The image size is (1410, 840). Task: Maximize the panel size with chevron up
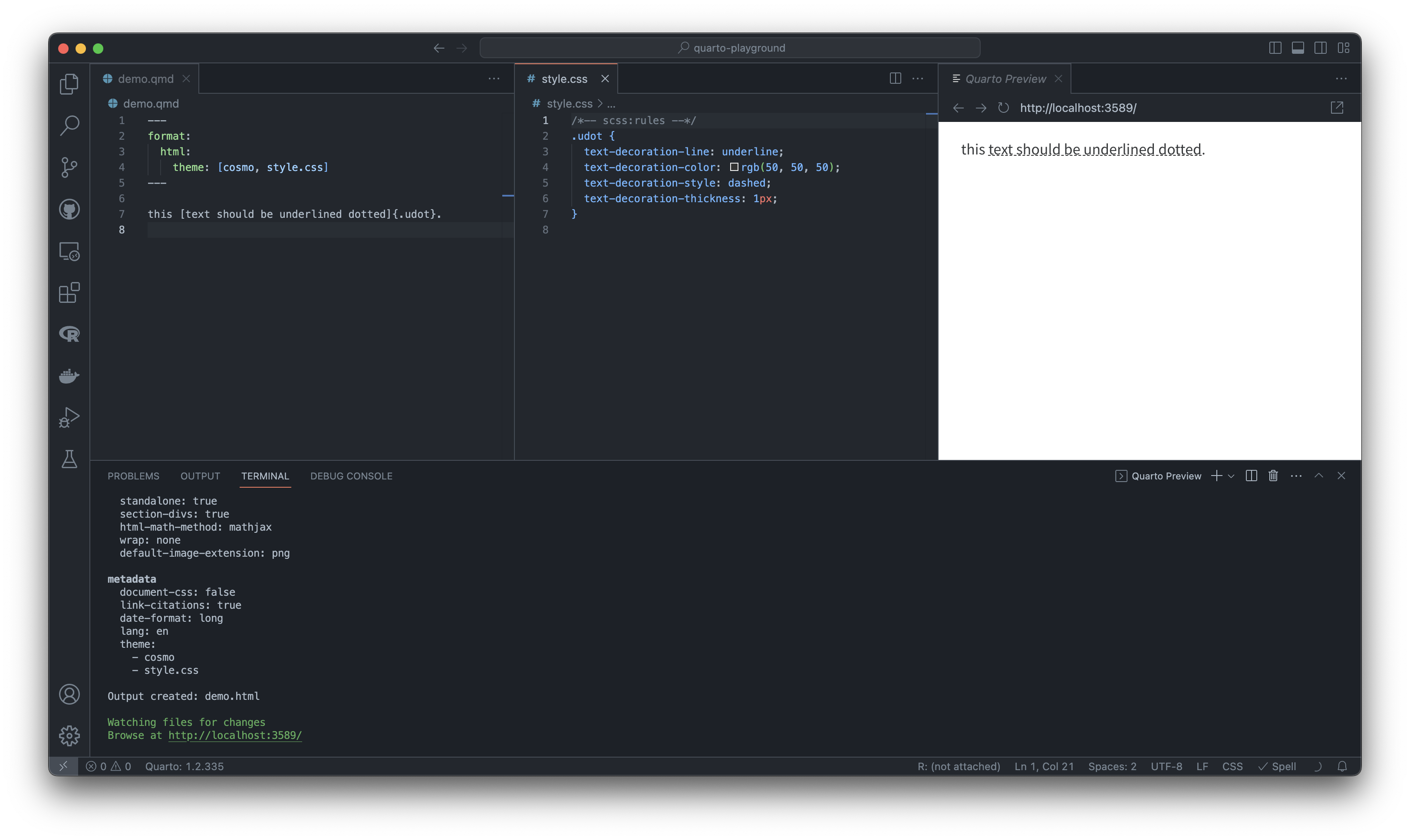[1319, 476]
